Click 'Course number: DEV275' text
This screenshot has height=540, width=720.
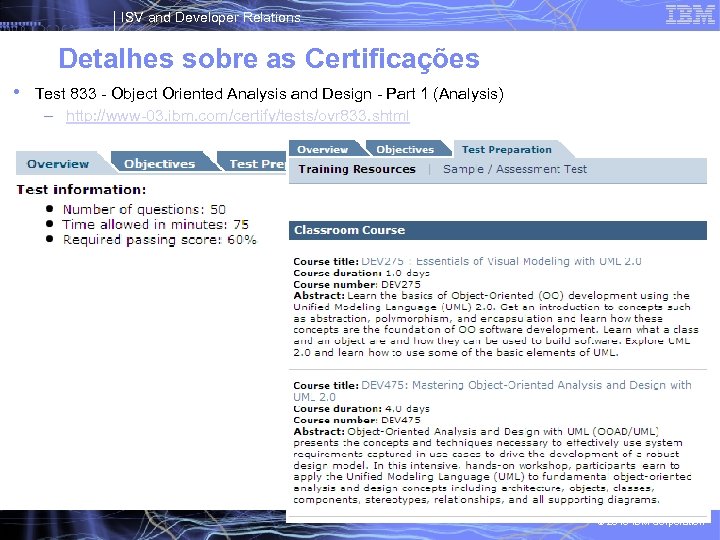[x=357, y=284]
